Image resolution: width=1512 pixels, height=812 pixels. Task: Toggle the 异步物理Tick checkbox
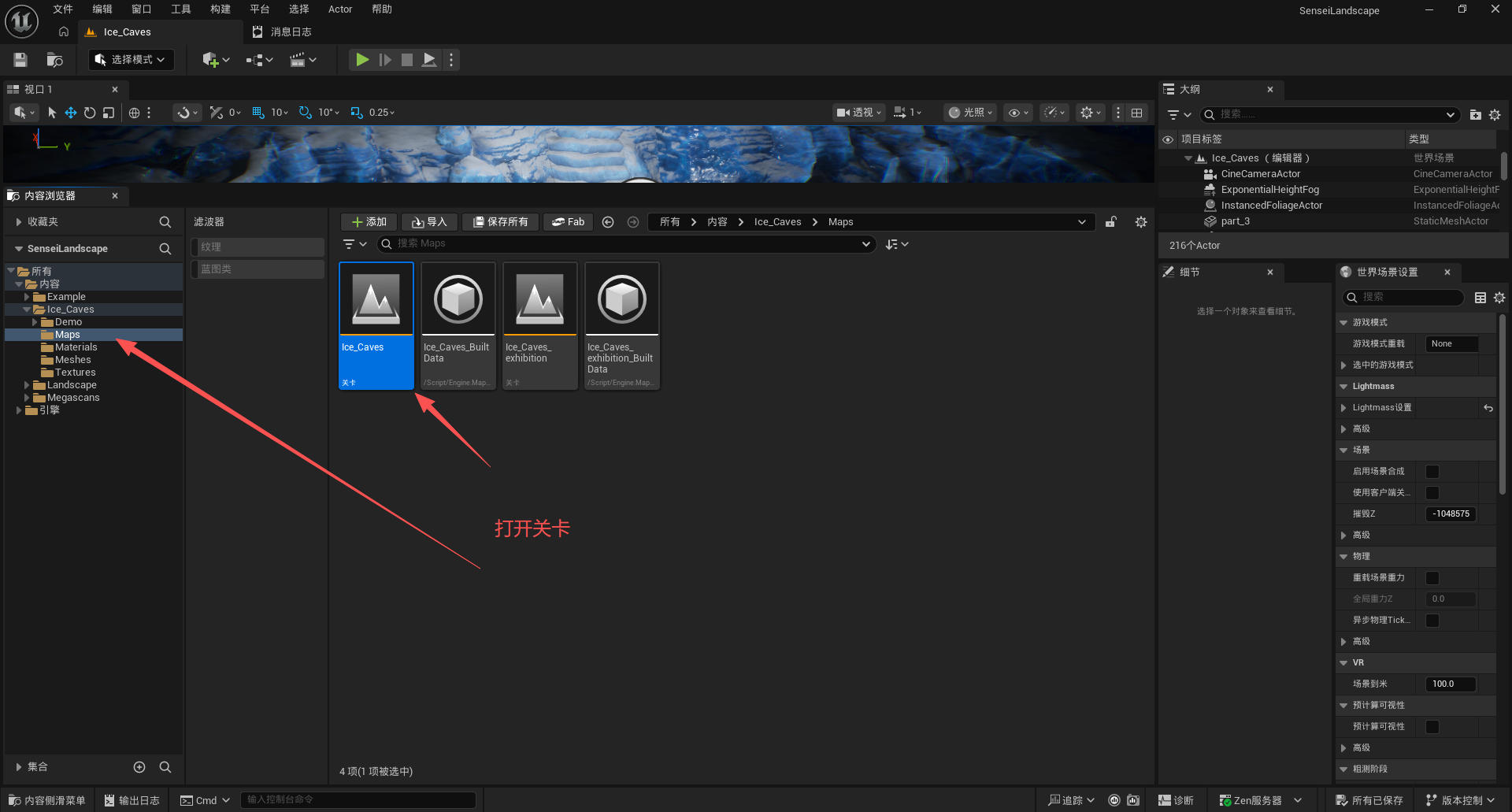pyautogui.click(x=1432, y=621)
